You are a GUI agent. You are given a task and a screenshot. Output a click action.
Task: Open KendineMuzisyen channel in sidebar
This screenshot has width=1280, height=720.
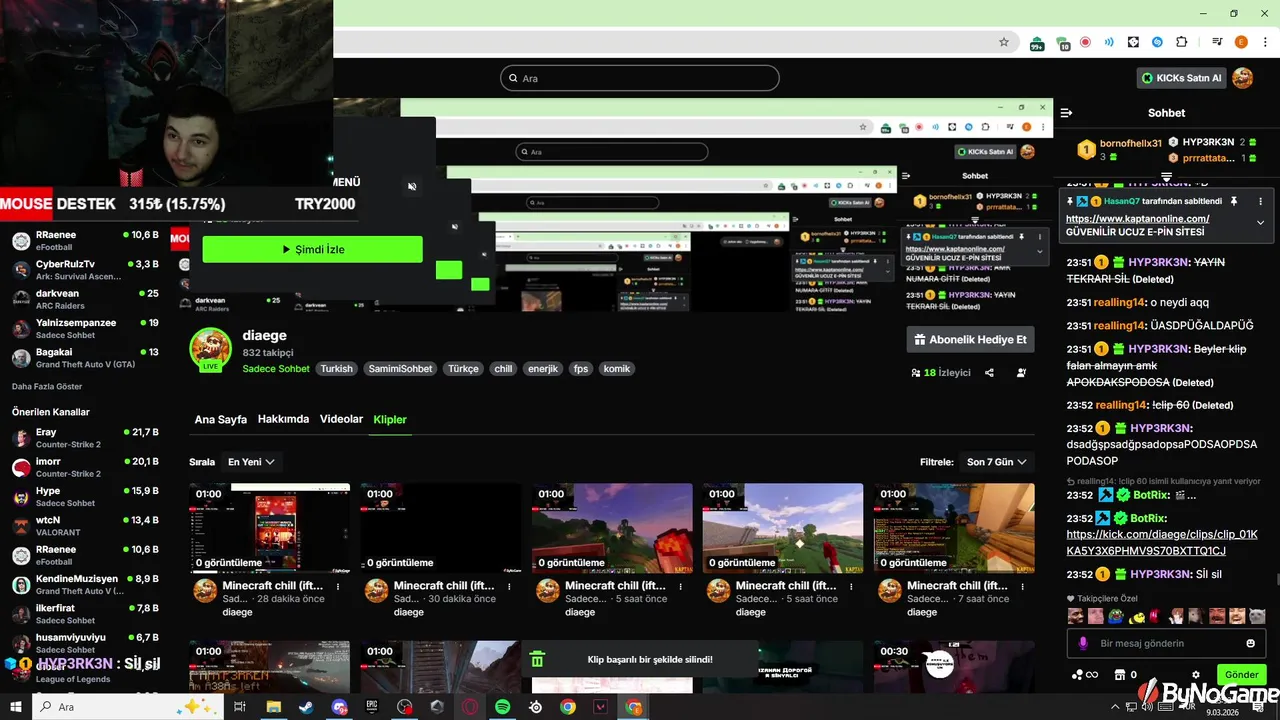(85, 585)
